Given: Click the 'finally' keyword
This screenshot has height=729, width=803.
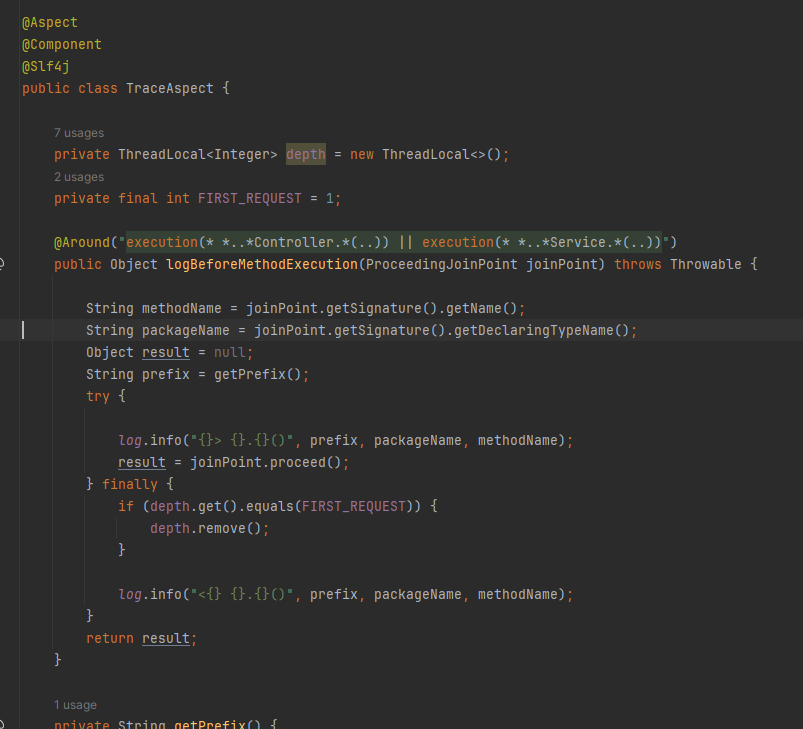Looking at the screenshot, I should pyautogui.click(x=130, y=485).
